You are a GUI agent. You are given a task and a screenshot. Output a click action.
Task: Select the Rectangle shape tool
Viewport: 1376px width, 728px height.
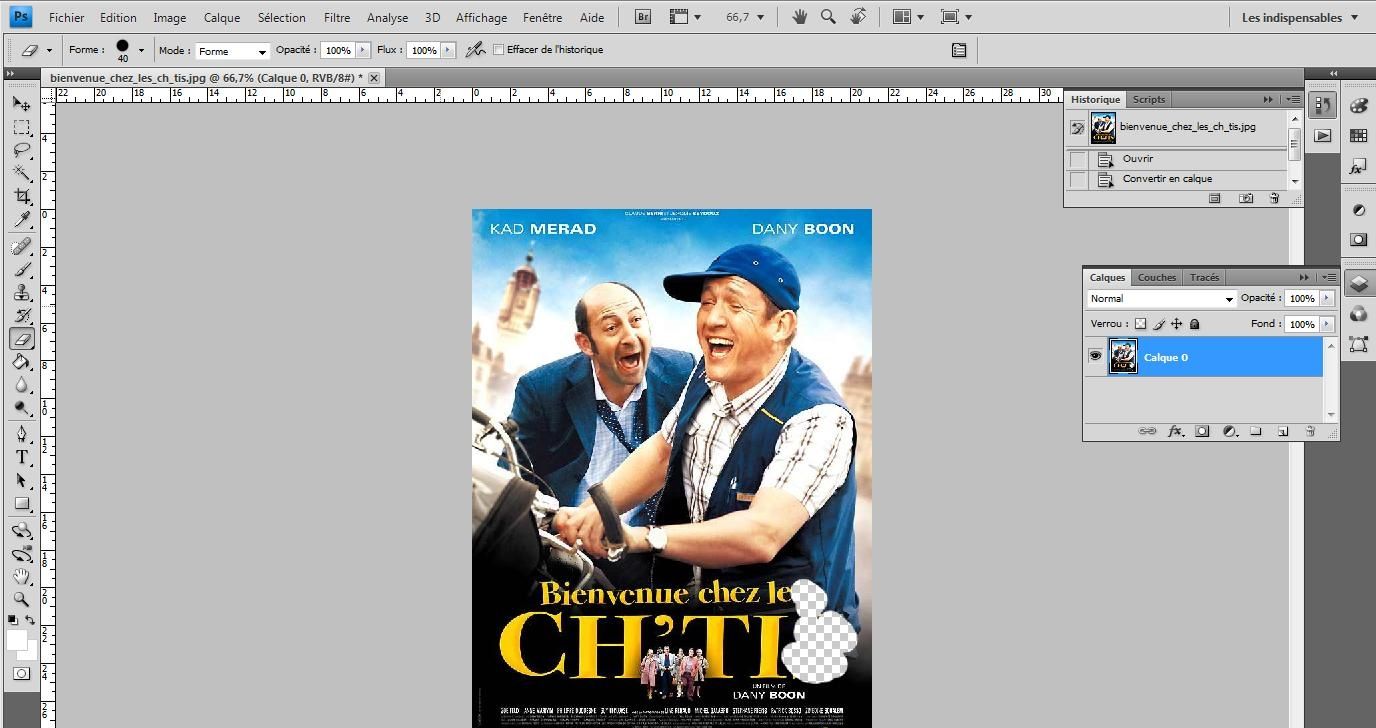click(x=21, y=503)
